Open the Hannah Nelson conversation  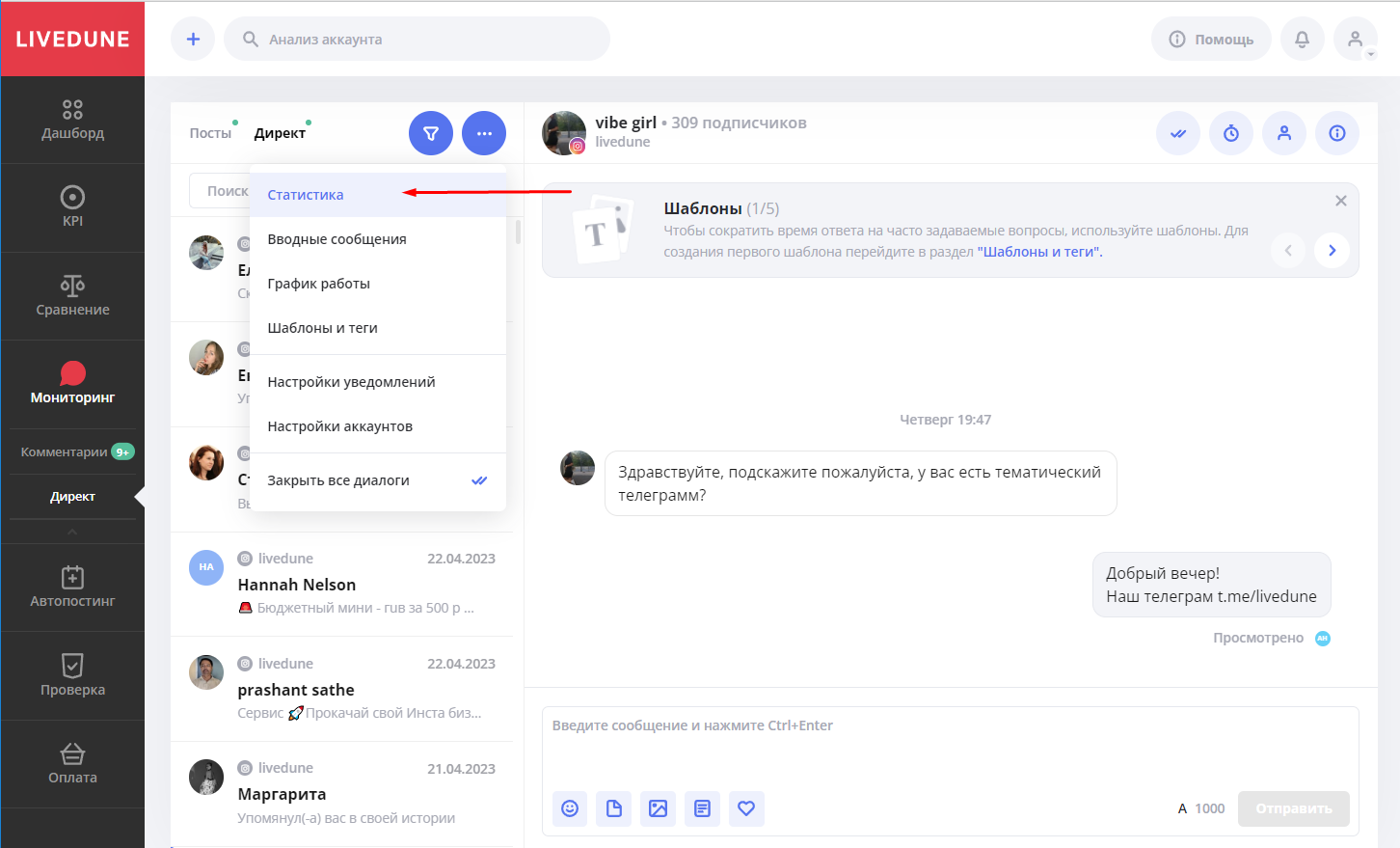pos(341,584)
